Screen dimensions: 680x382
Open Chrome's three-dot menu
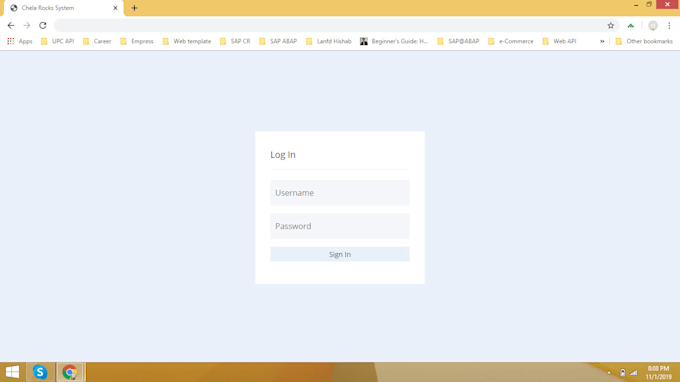(x=669, y=26)
